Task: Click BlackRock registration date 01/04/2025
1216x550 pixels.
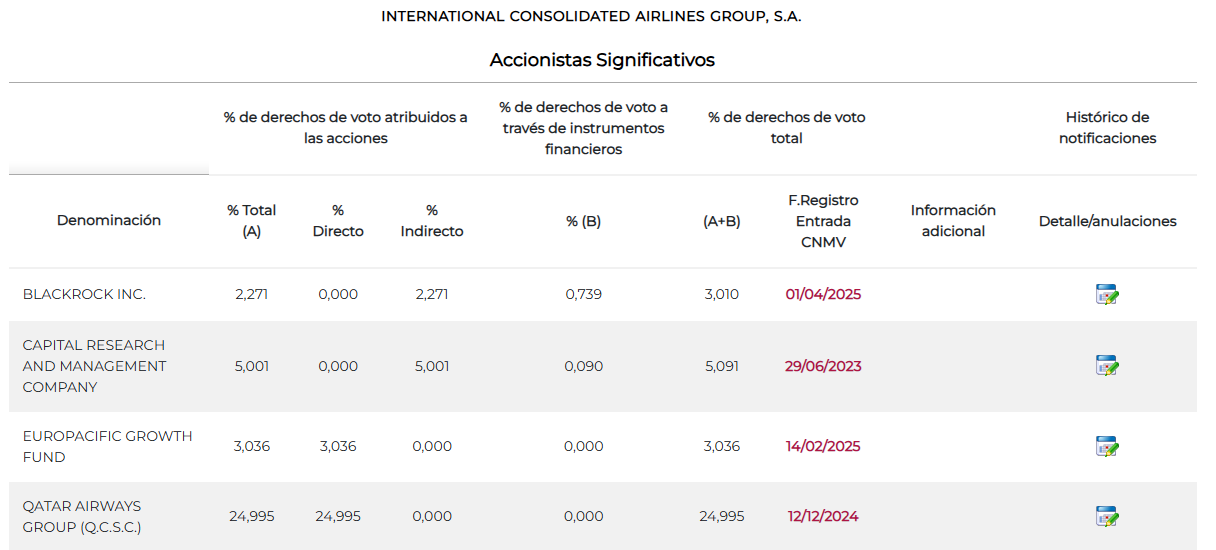Action: point(823,294)
